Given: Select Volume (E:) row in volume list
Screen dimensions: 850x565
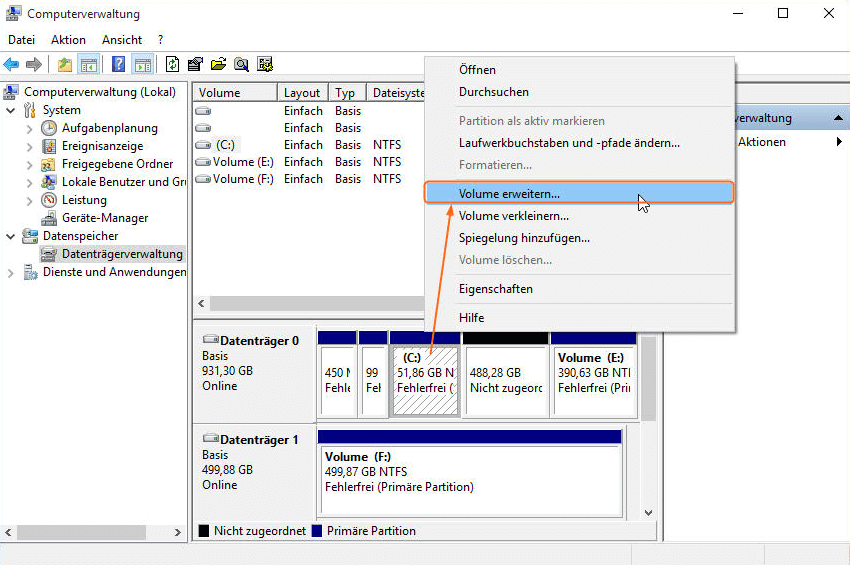Looking at the screenshot, I should point(242,162).
